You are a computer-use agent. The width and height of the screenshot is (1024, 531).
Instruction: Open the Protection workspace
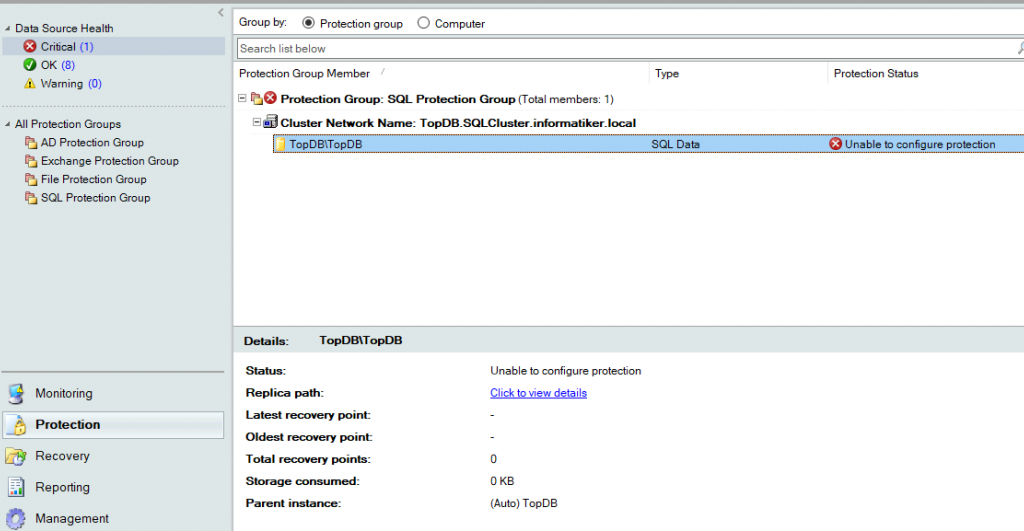pos(114,425)
